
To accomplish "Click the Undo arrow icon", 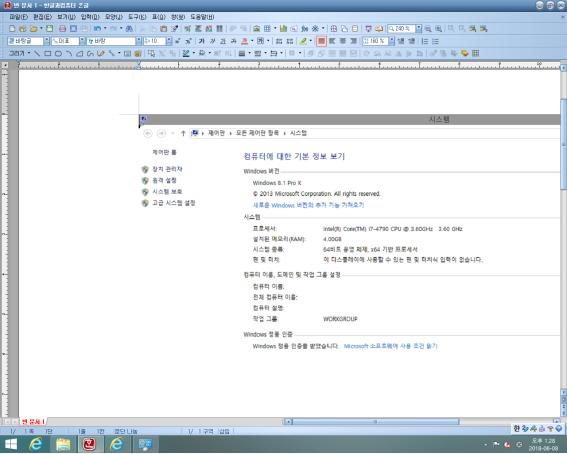I will [97, 29].
